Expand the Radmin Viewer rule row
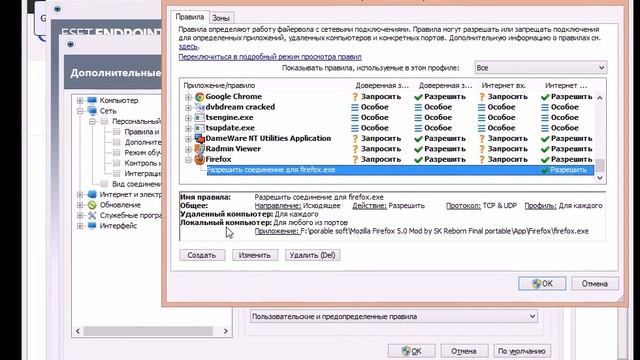The image size is (640, 360). click(x=188, y=149)
